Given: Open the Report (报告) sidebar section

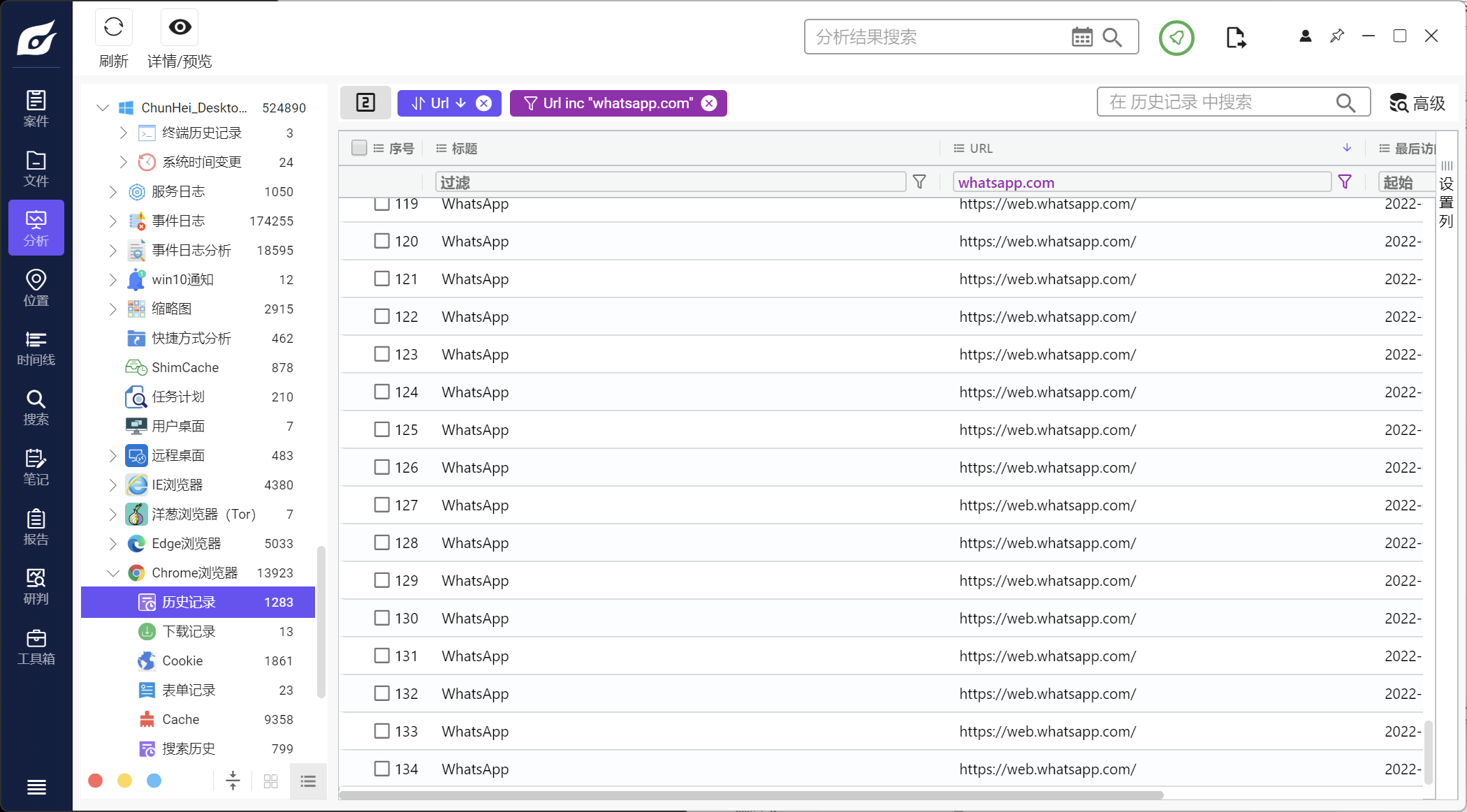Looking at the screenshot, I should 36,527.
